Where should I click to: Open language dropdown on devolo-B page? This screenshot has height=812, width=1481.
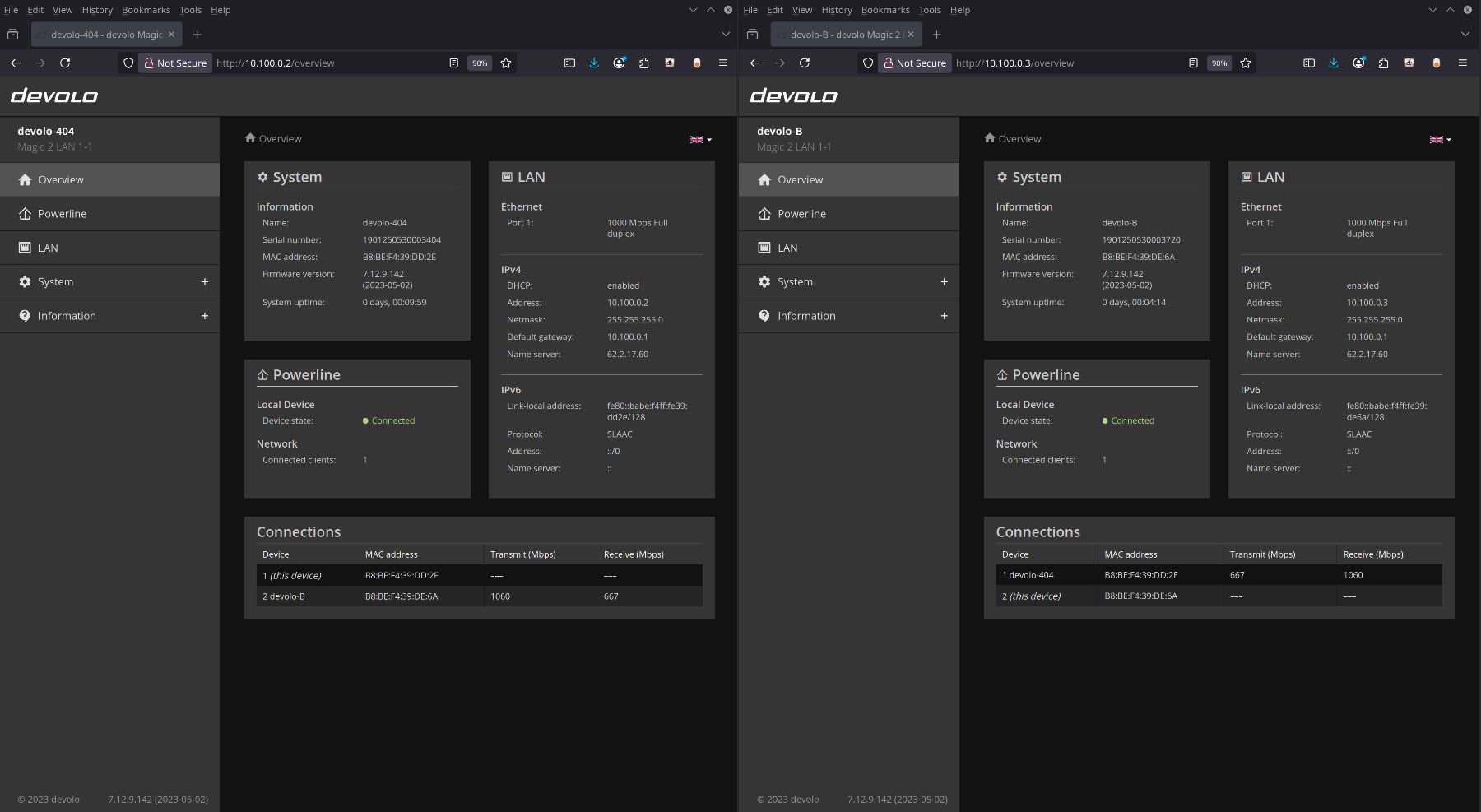[x=1441, y=139]
